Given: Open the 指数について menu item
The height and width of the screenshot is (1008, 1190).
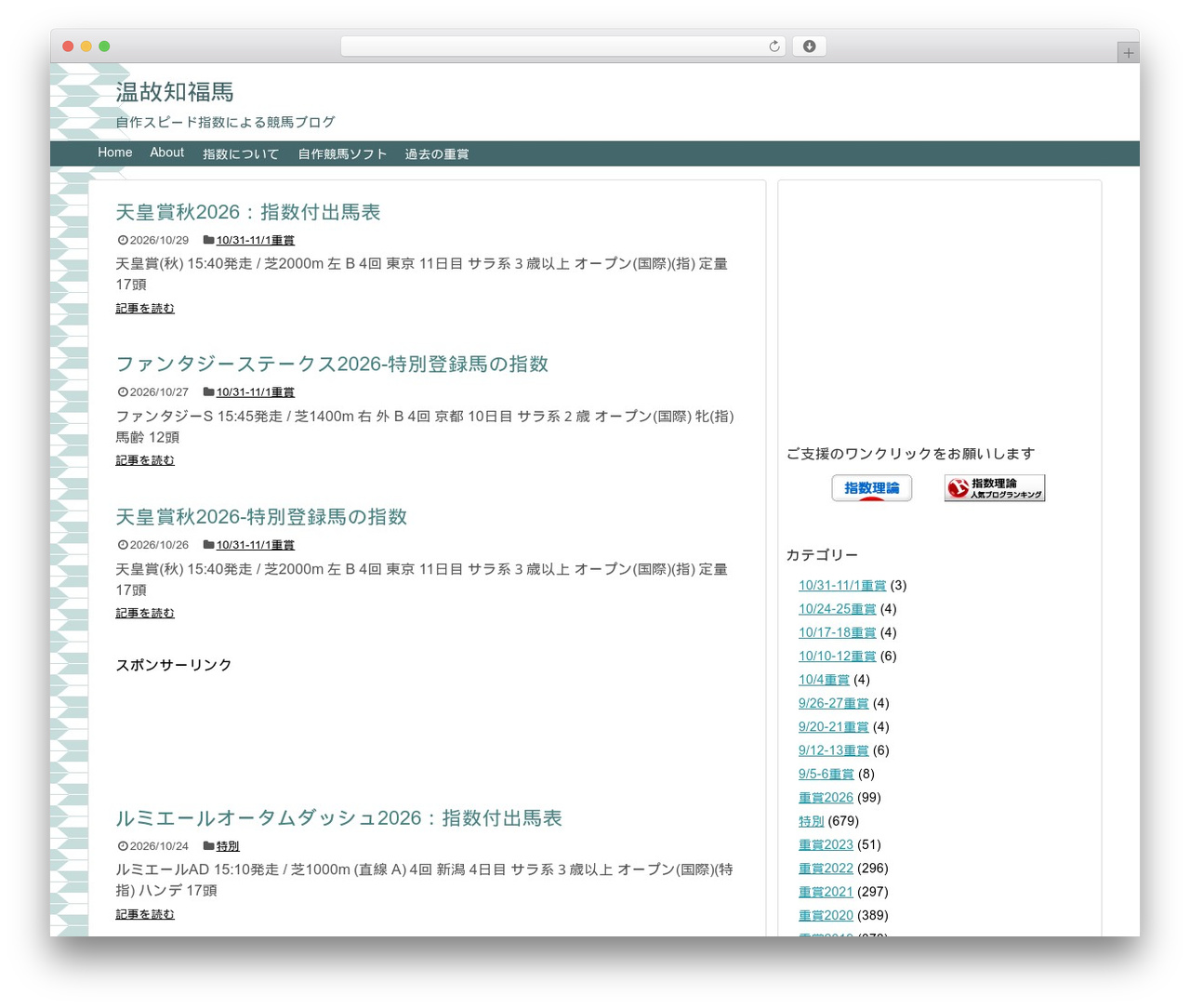Looking at the screenshot, I should pos(241,153).
